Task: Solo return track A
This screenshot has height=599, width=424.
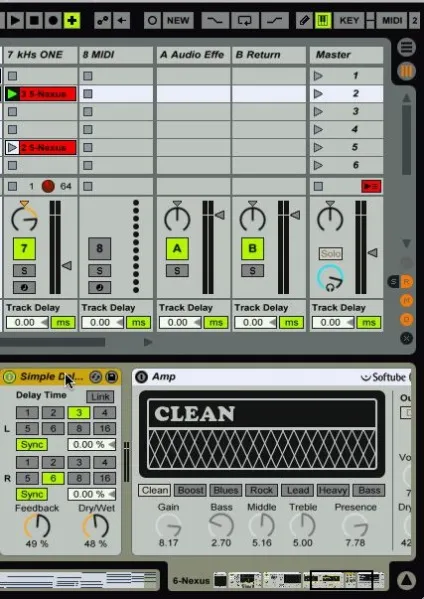Action: pyautogui.click(x=177, y=270)
